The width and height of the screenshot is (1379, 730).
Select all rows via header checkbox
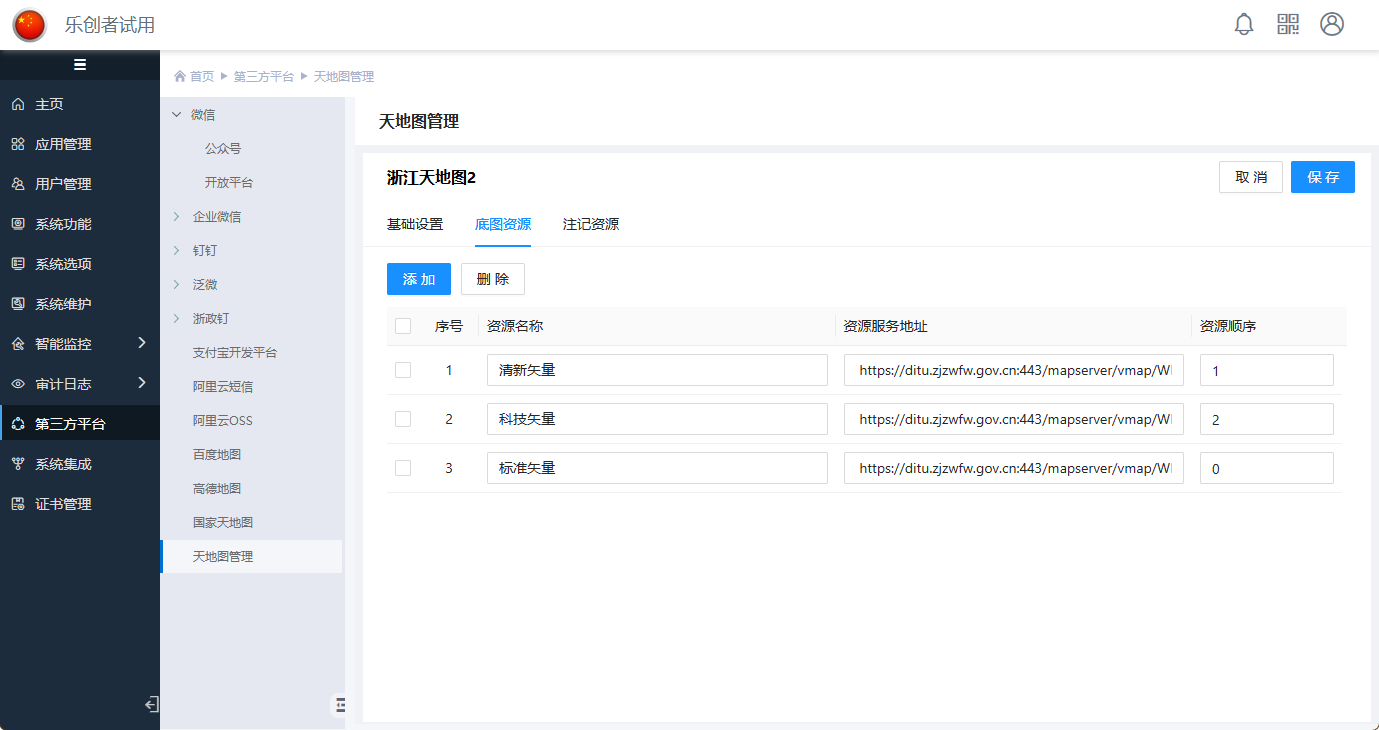click(x=403, y=326)
